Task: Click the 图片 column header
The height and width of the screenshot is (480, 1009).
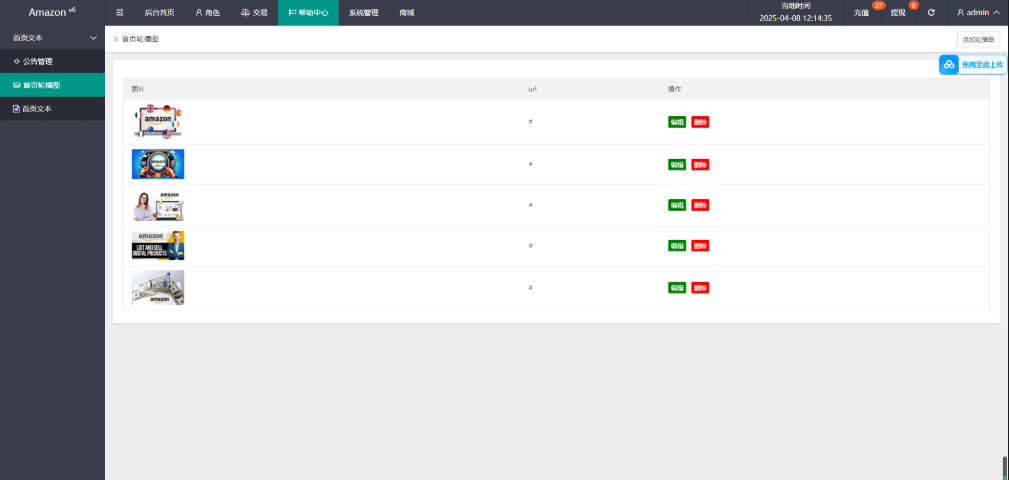Action: pos(138,89)
